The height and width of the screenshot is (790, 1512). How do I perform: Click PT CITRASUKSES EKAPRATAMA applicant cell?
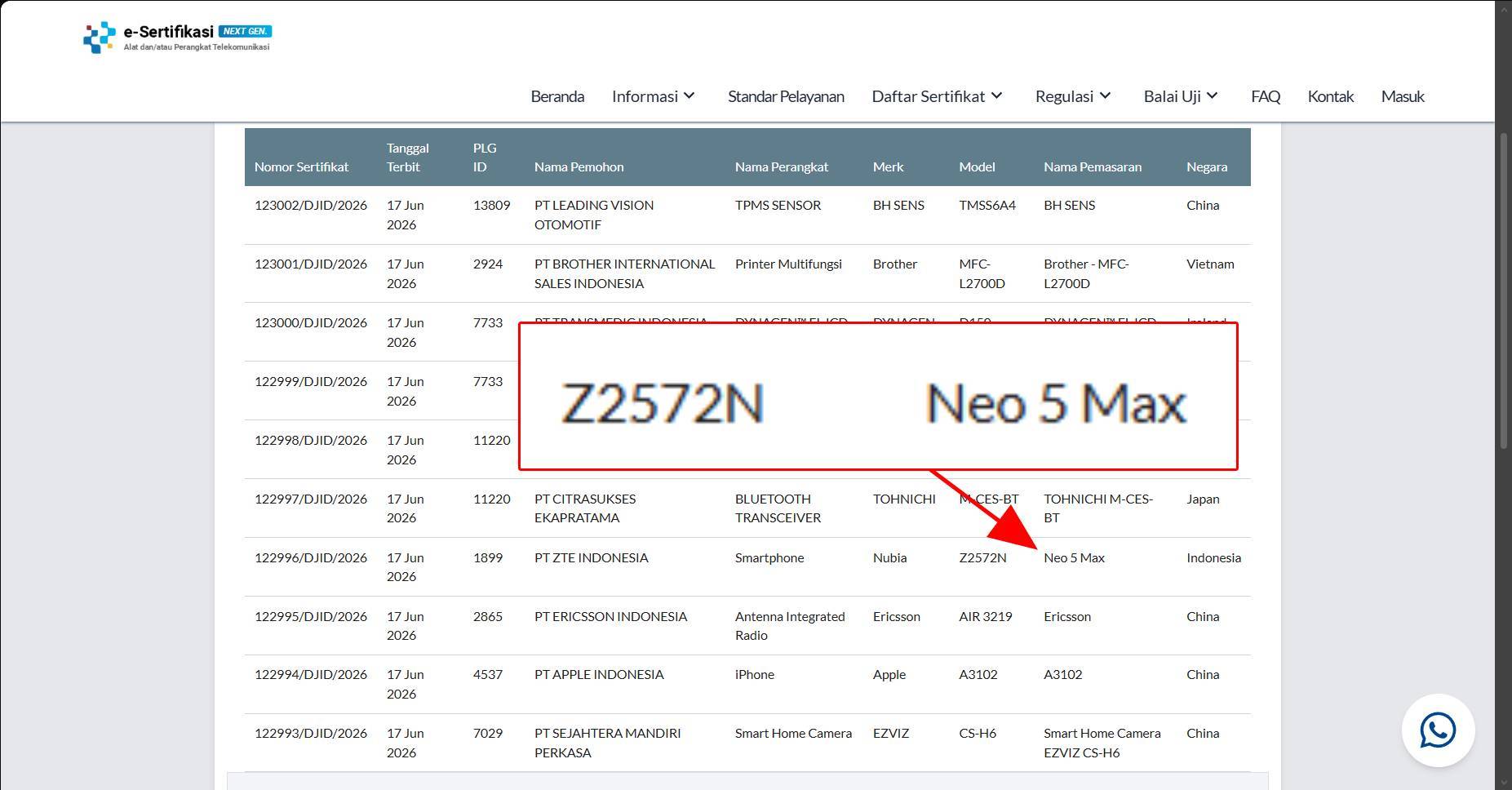click(585, 508)
